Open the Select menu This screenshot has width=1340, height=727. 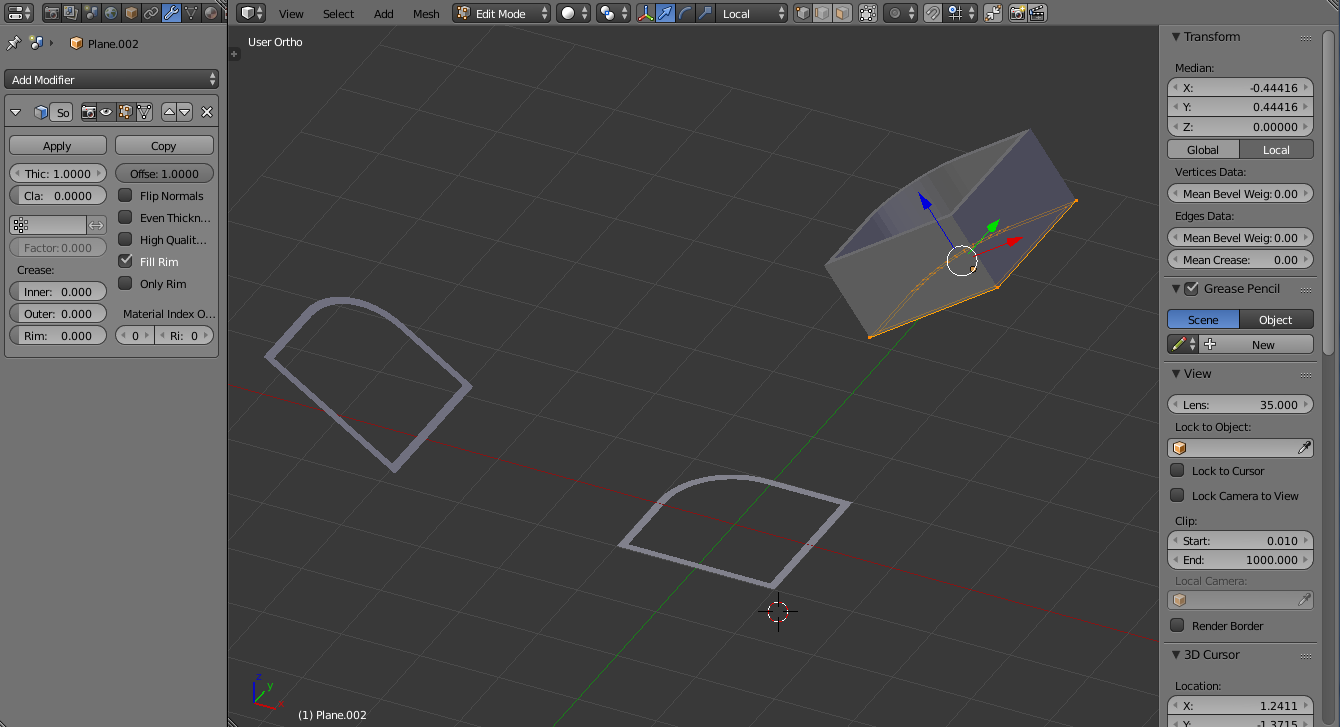[338, 13]
